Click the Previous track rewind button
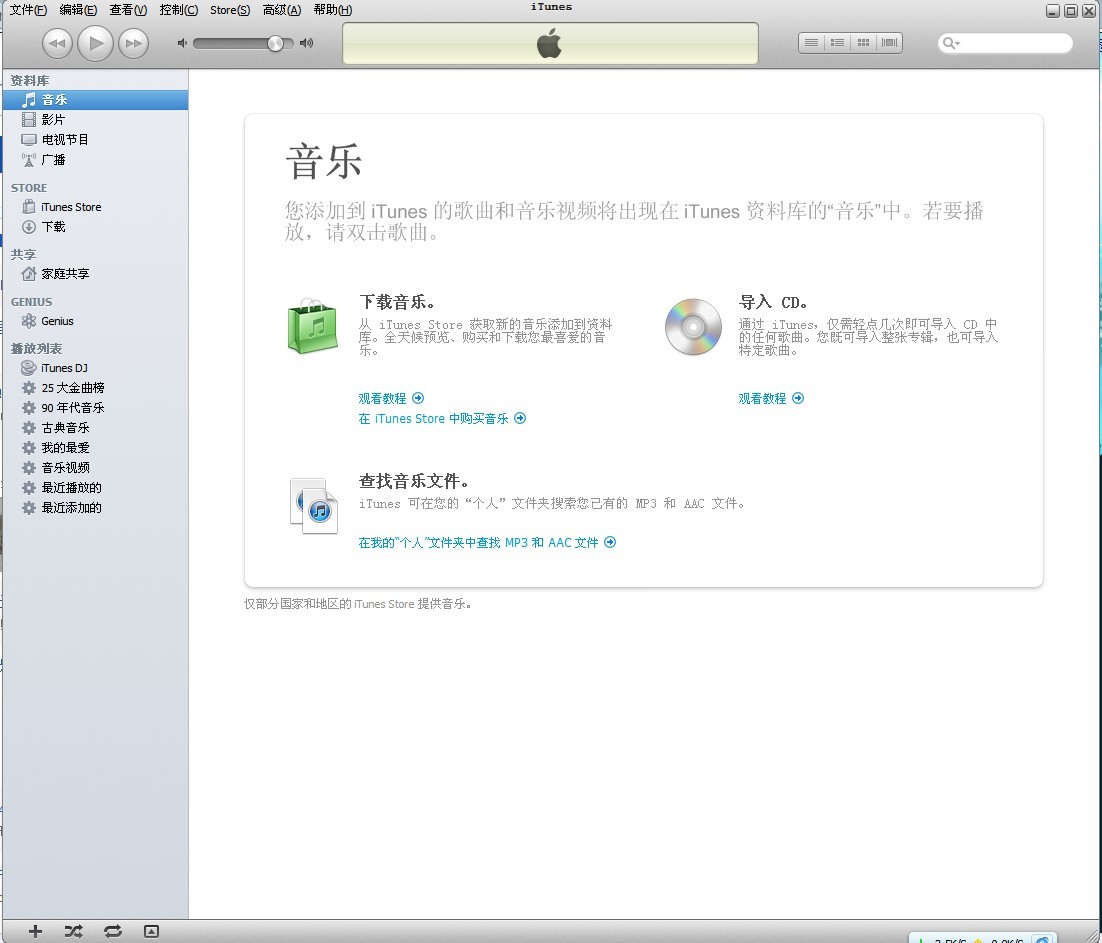This screenshot has height=943, width=1102. tap(57, 44)
